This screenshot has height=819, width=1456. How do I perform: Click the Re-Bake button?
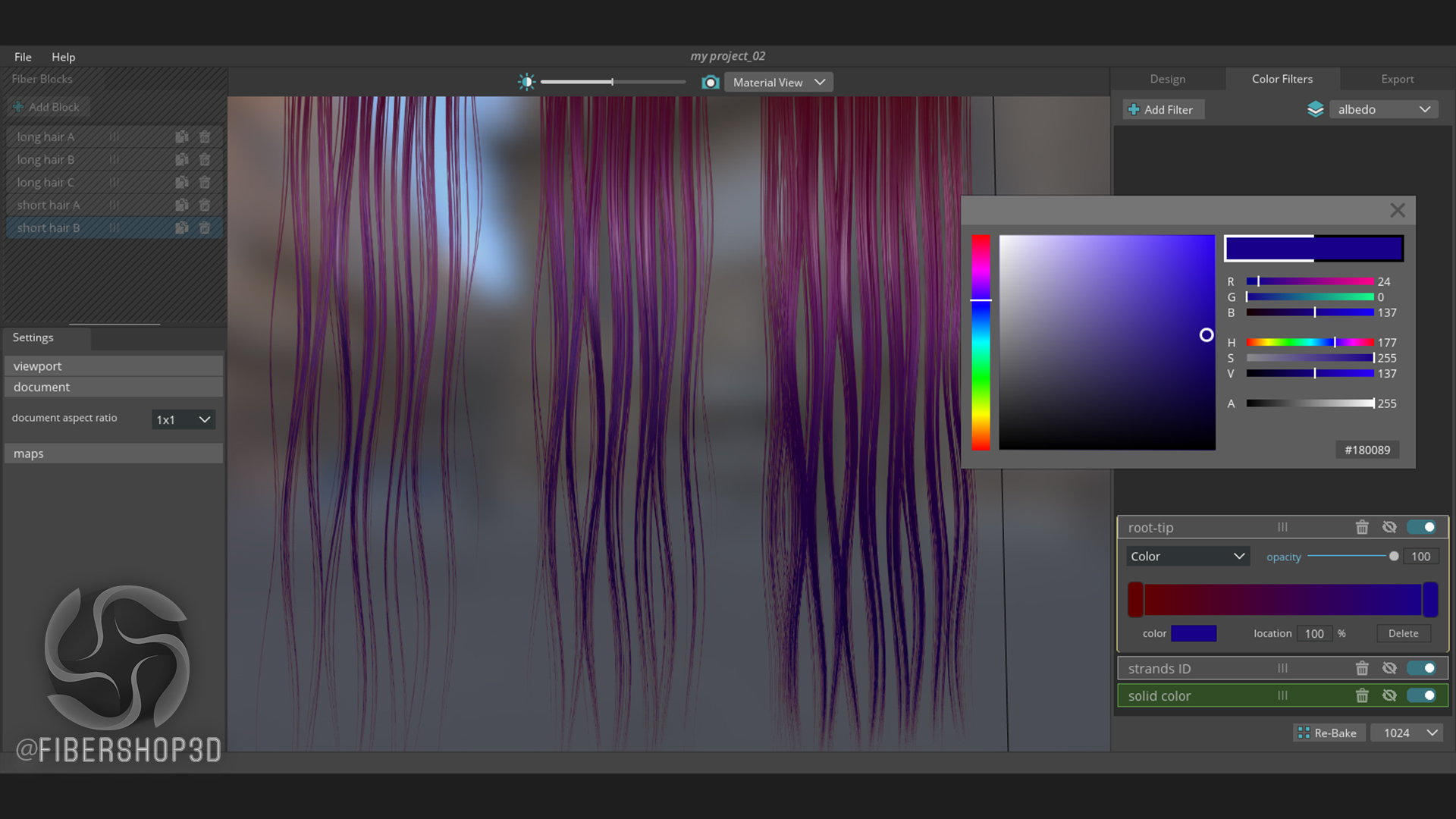1329,733
